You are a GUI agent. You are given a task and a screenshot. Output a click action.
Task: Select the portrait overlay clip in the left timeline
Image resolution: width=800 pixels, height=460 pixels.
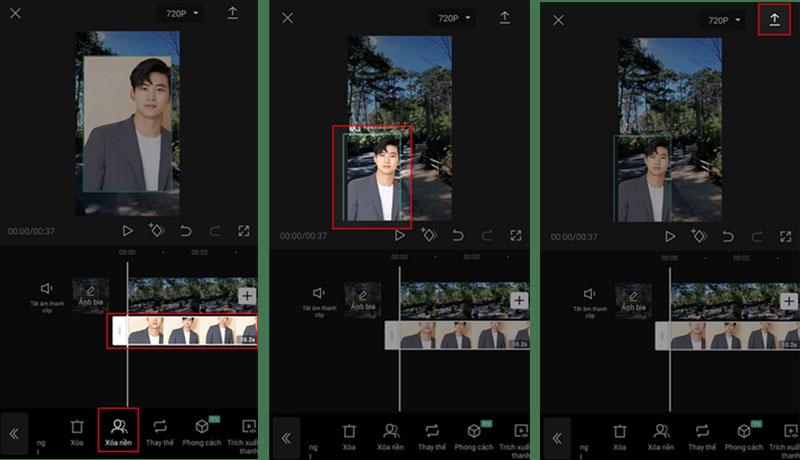click(184, 331)
